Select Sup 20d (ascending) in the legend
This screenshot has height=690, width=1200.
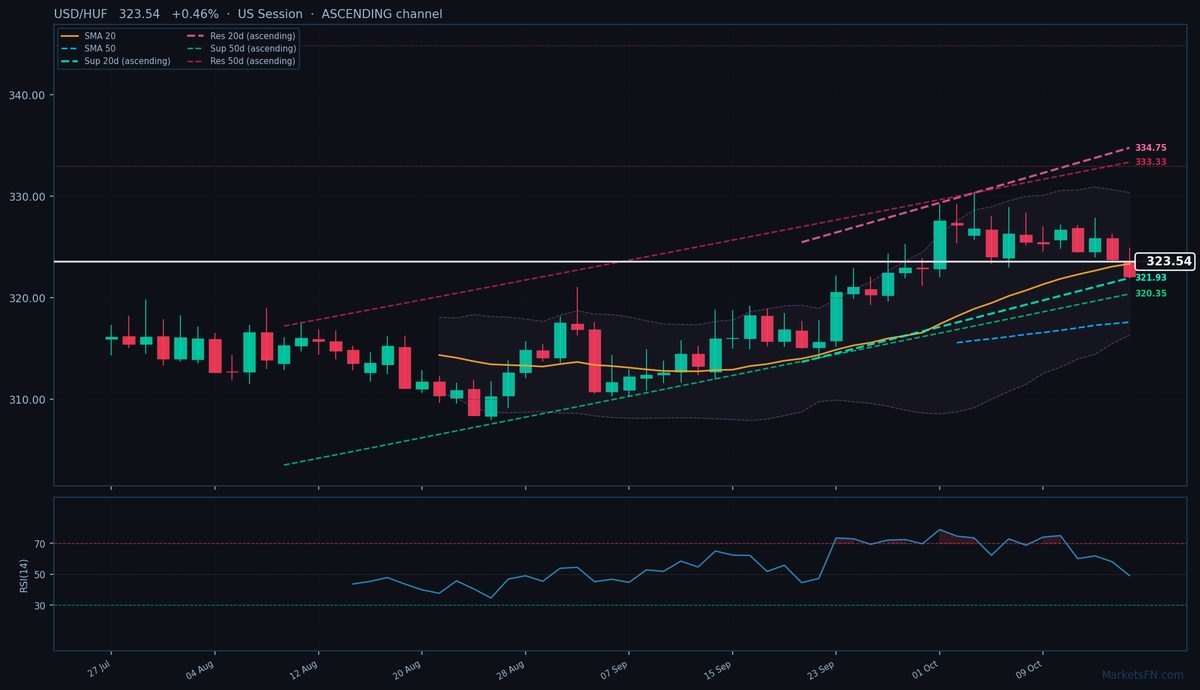pyautogui.click(x=115, y=61)
